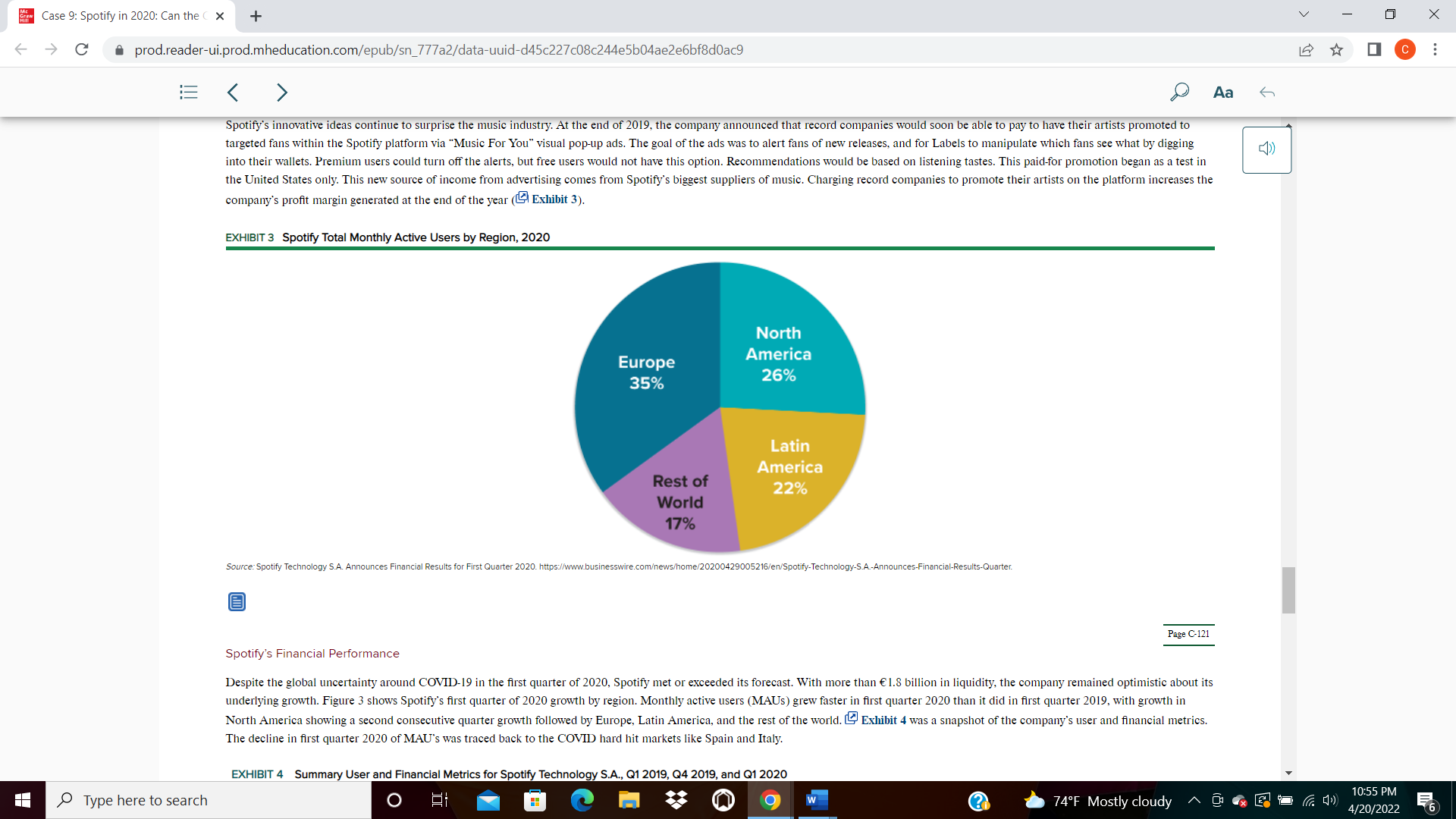This screenshot has width=1456, height=819.
Task: Click the Europe 35% pie slice
Action: (x=646, y=372)
